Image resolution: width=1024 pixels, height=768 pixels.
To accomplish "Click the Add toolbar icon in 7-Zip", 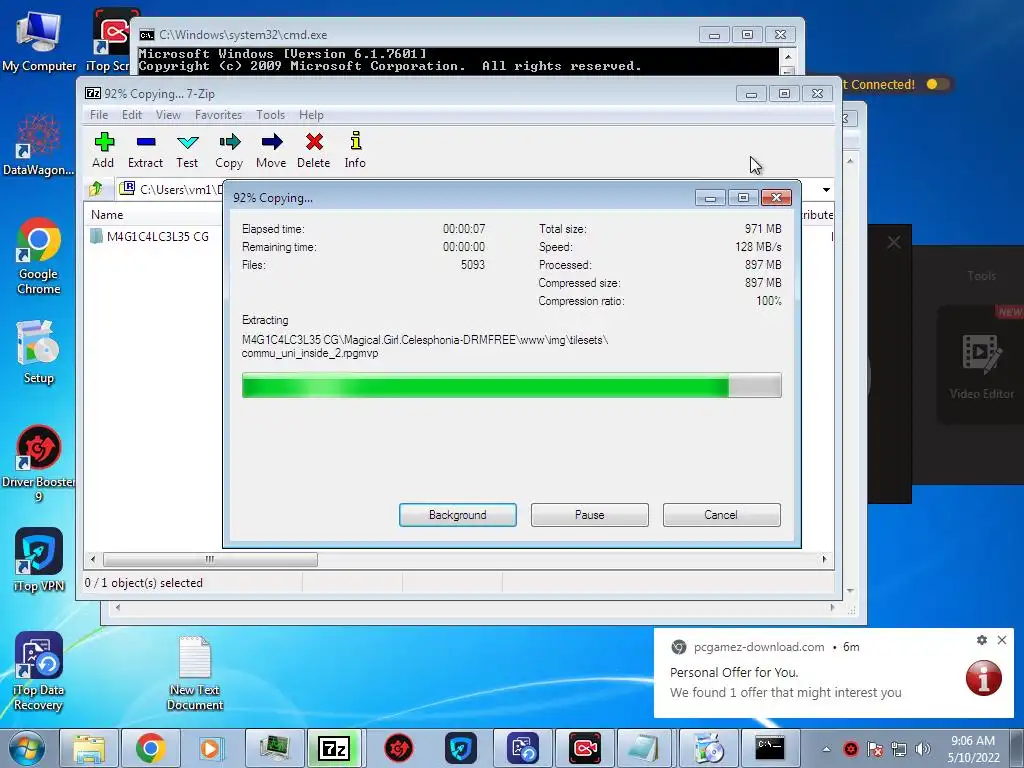I will click(x=103, y=150).
